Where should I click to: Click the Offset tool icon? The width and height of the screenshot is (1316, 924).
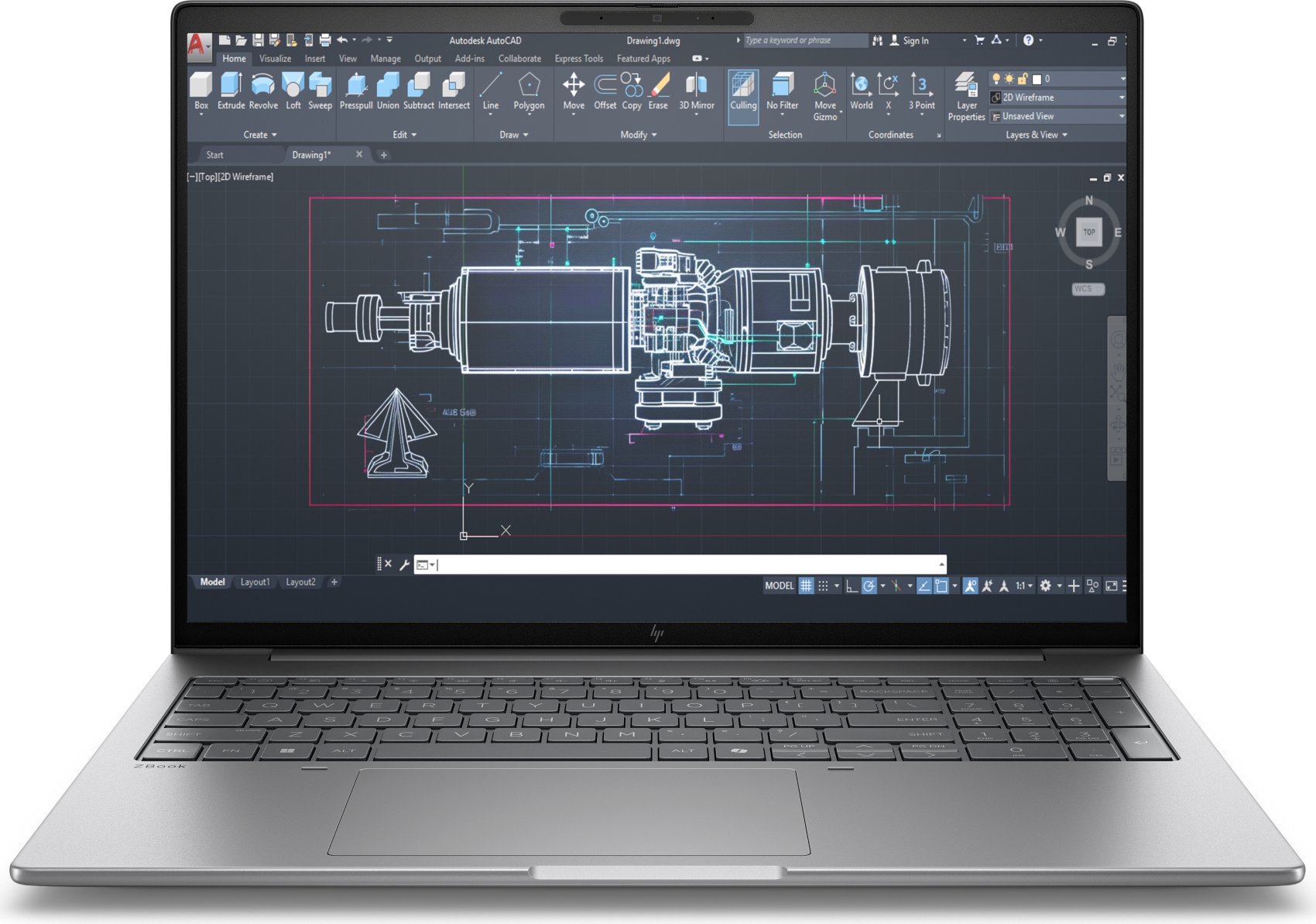click(605, 91)
